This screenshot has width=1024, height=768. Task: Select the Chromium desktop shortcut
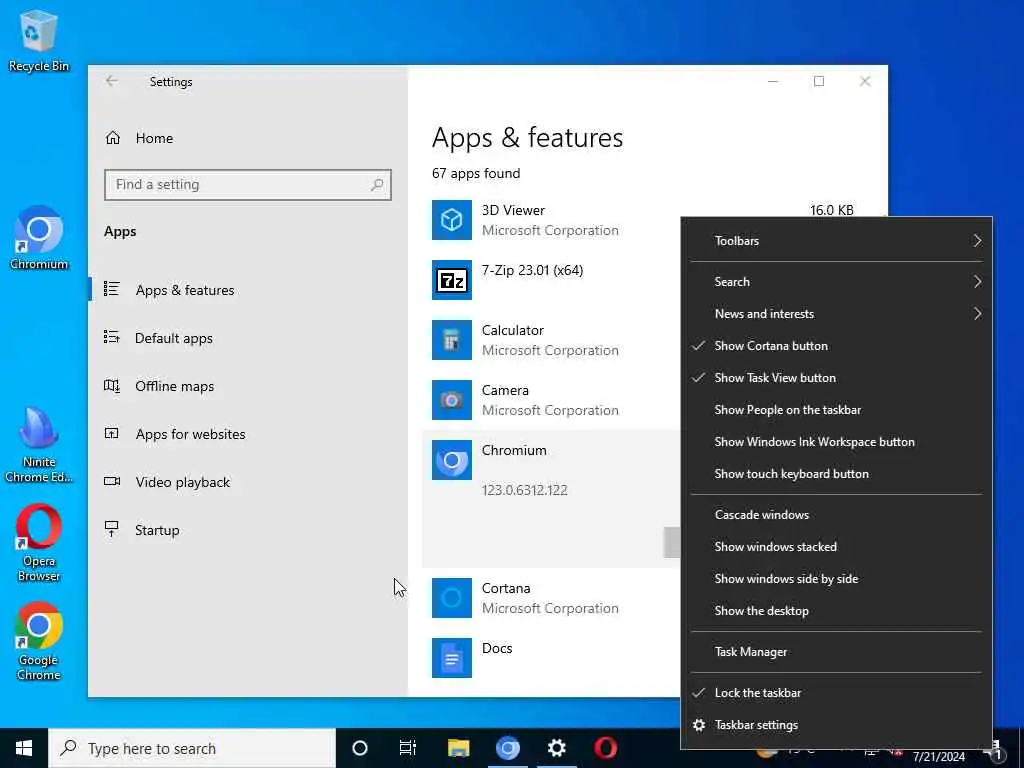39,238
